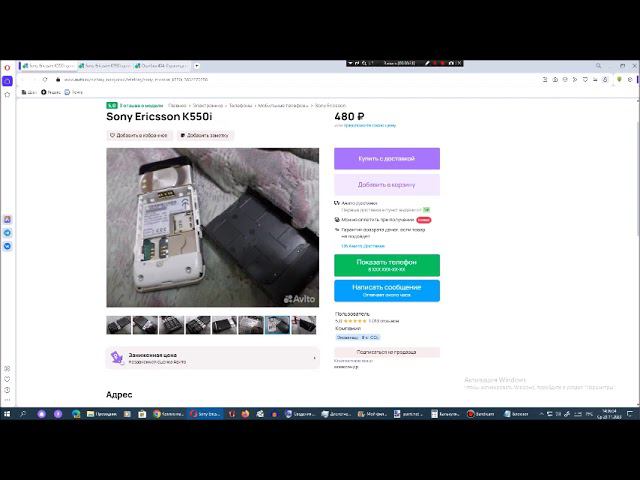
Task: Open bookmarks star in Opera sidebar
Action: coord(7,95)
